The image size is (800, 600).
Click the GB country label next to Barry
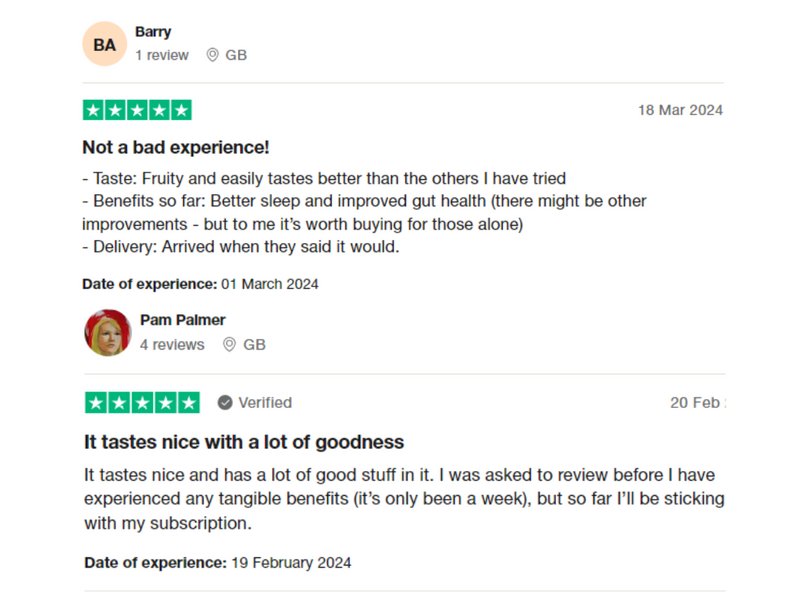(x=236, y=55)
